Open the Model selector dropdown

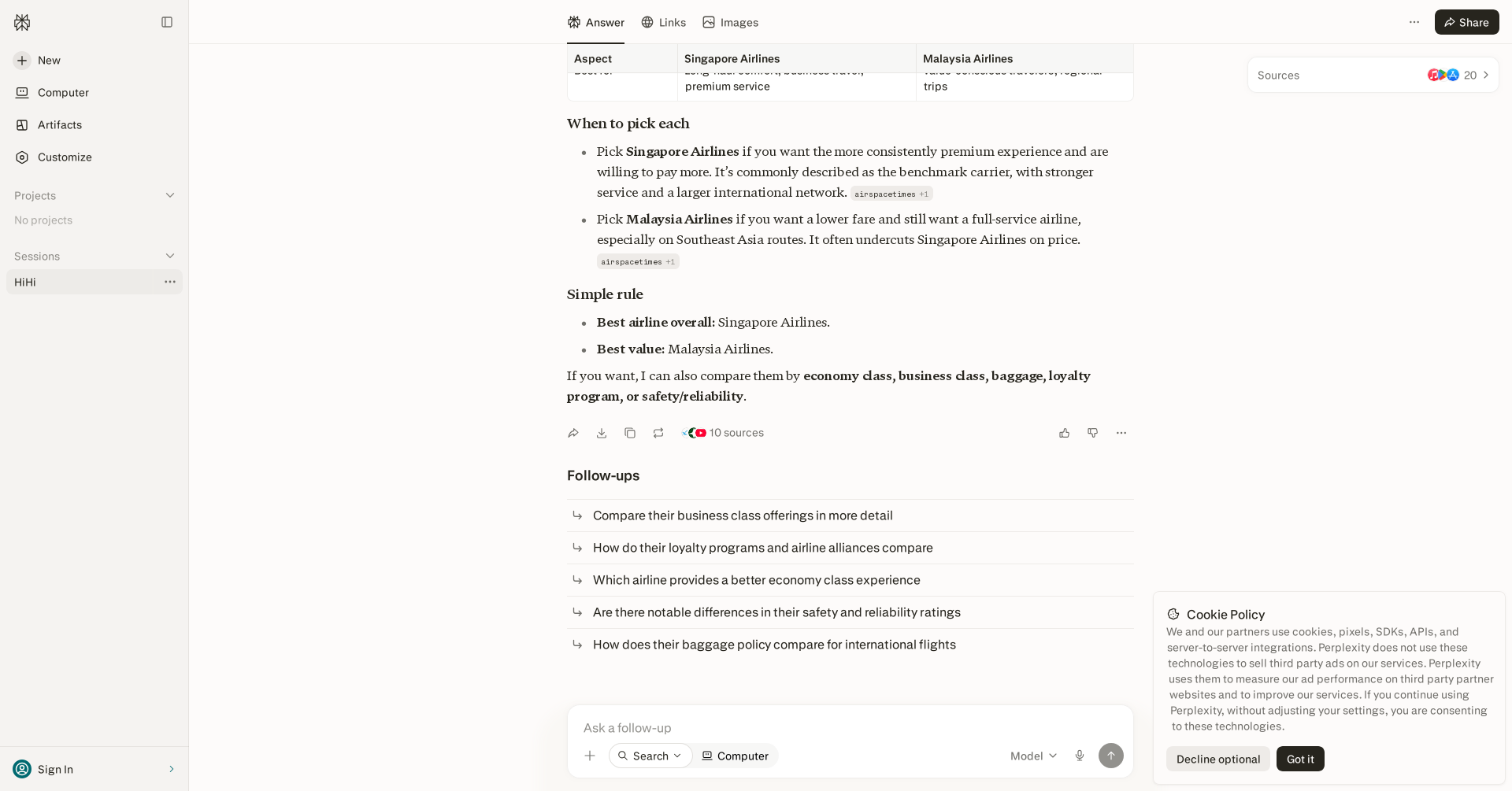pyautogui.click(x=1034, y=756)
